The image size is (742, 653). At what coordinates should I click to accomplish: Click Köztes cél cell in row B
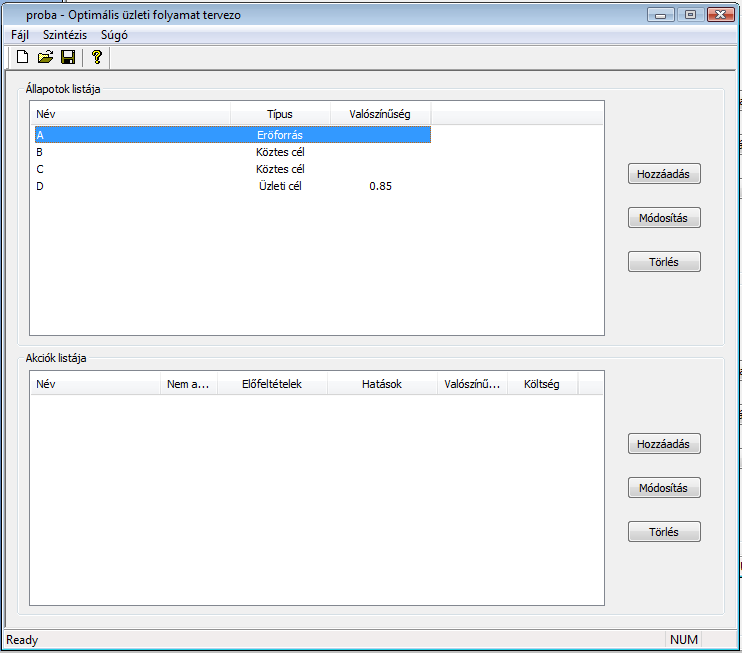pyautogui.click(x=280, y=152)
